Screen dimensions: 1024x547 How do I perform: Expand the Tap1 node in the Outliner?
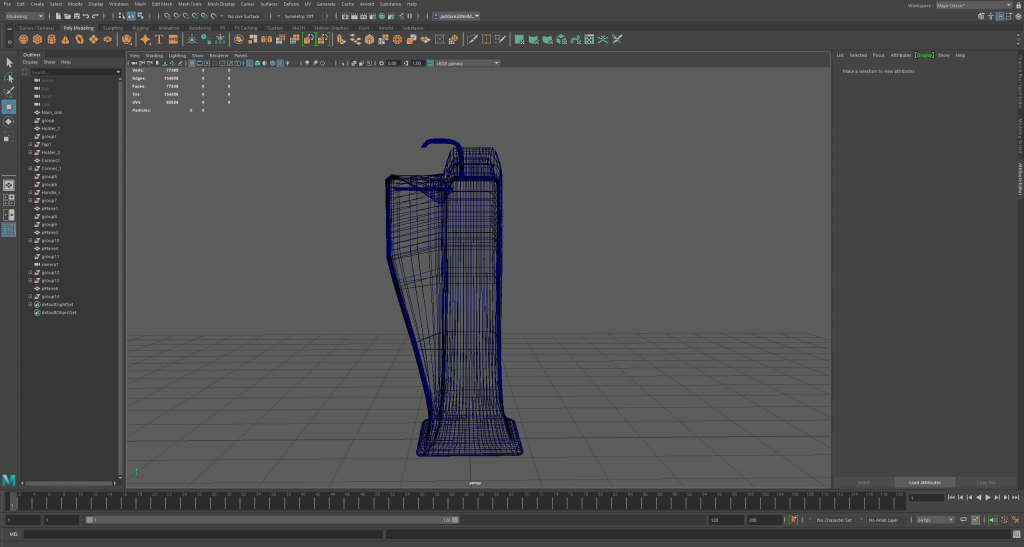[31, 144]
